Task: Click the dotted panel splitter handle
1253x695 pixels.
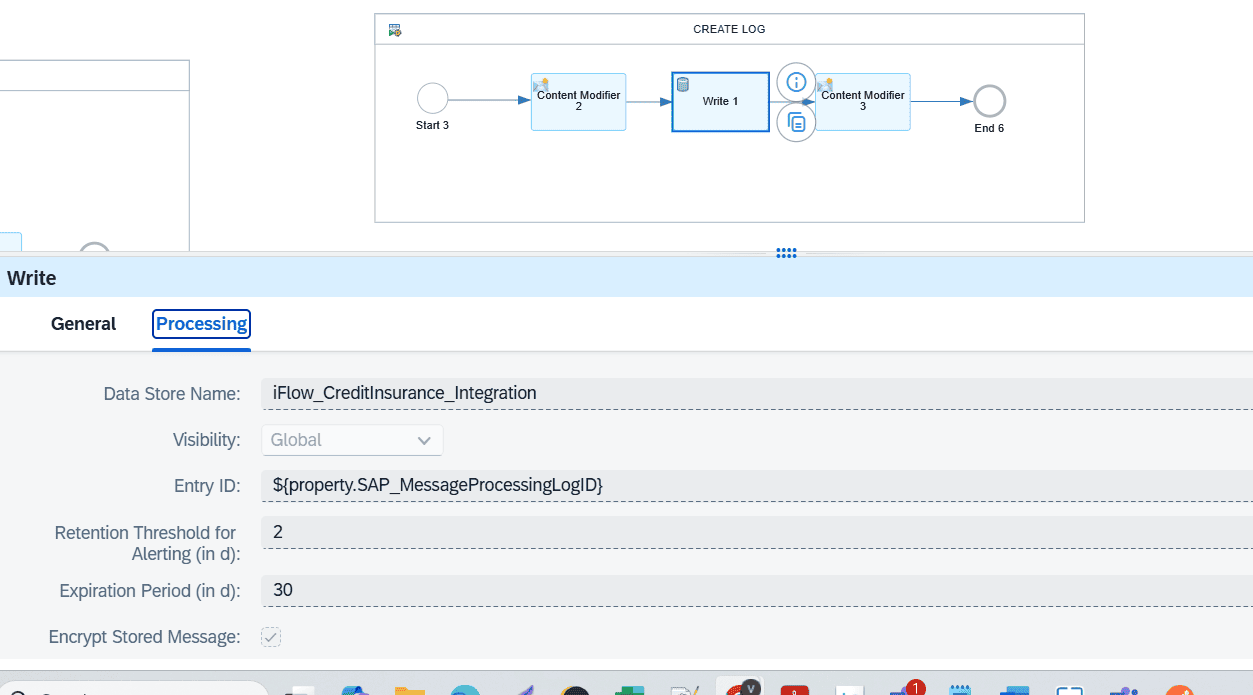Action: 786,253
